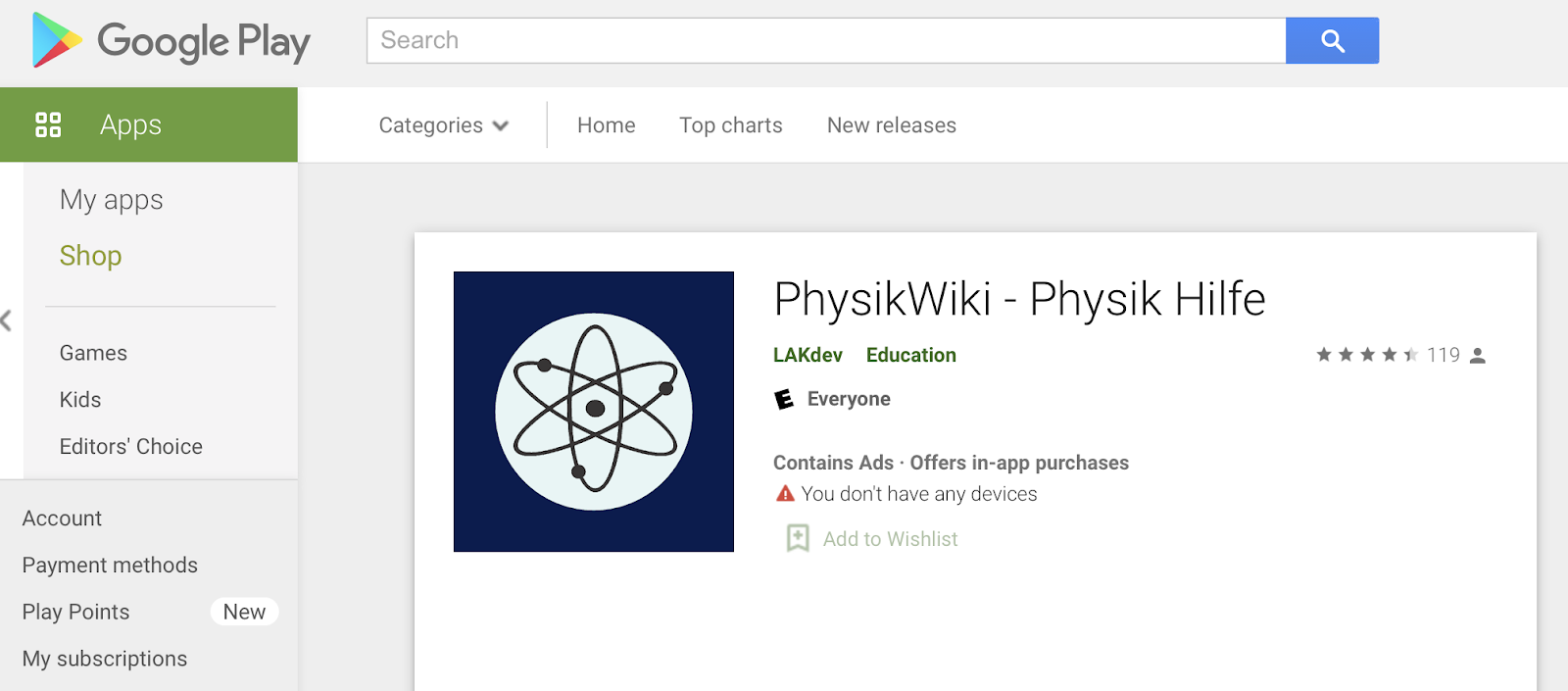
Task: Click the Apps grid icon
Action: [x=48, y=124]
